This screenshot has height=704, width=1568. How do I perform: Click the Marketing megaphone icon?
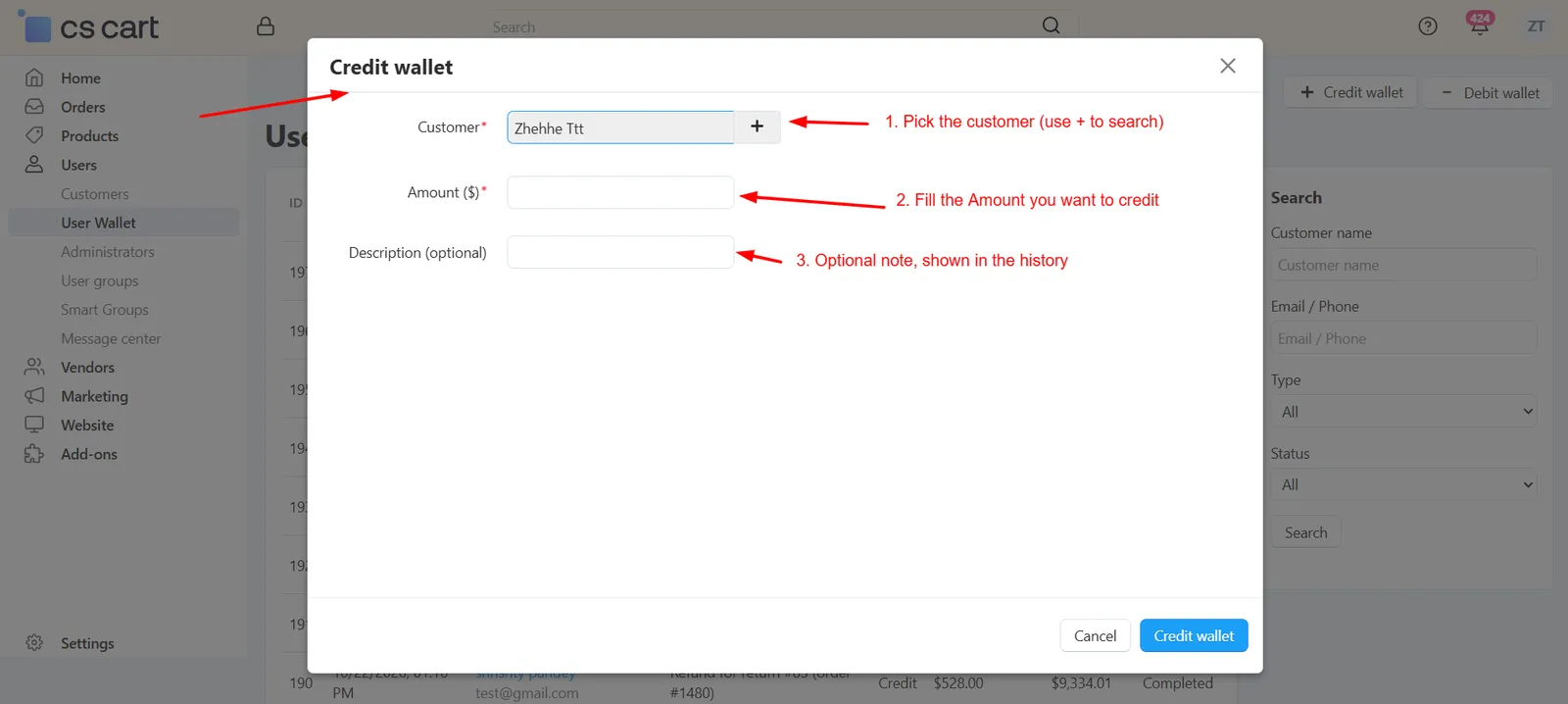click(34, 396)
